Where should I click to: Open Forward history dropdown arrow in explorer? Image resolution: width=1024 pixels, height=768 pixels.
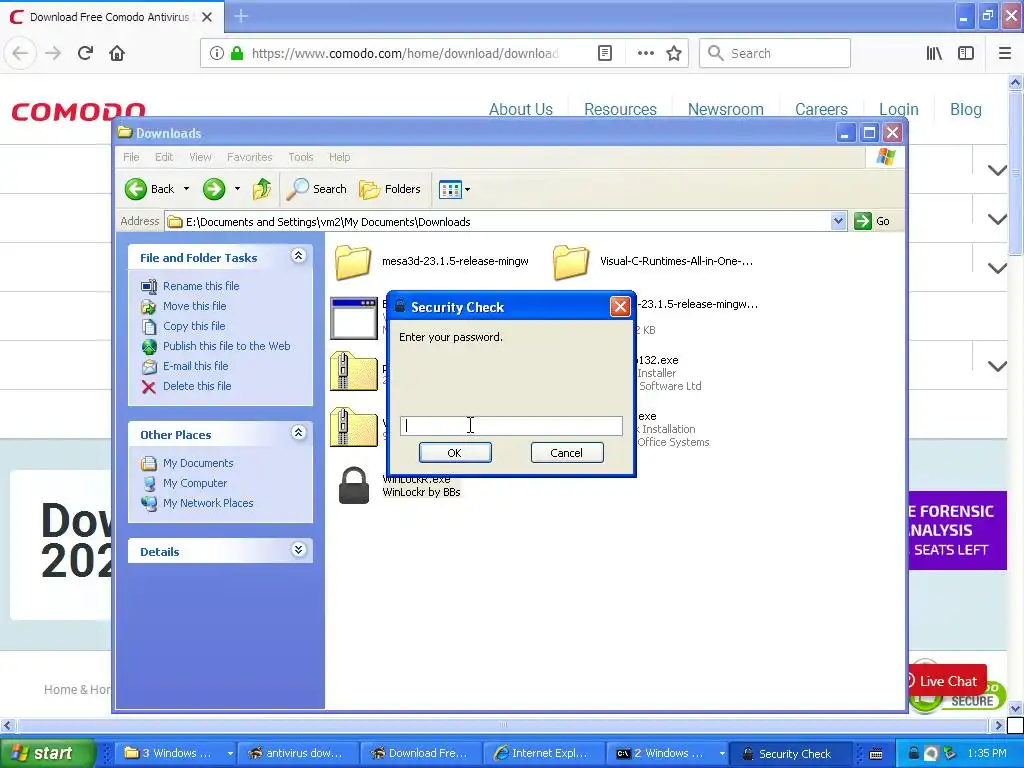[x=237, y=189]
